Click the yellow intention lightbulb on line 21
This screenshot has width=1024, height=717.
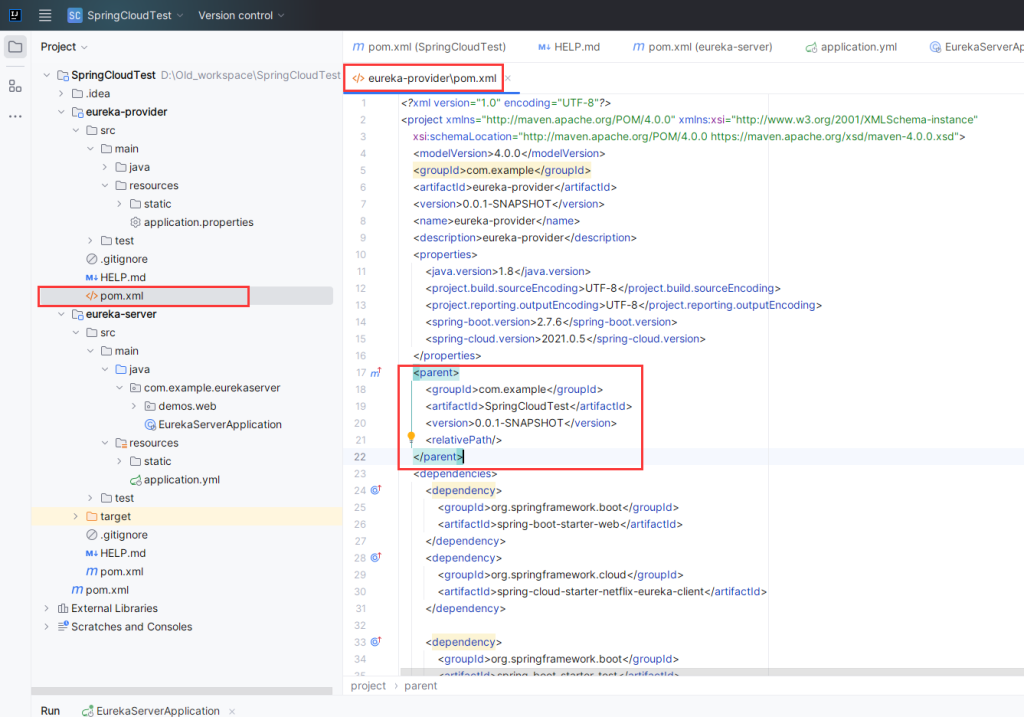410,437
